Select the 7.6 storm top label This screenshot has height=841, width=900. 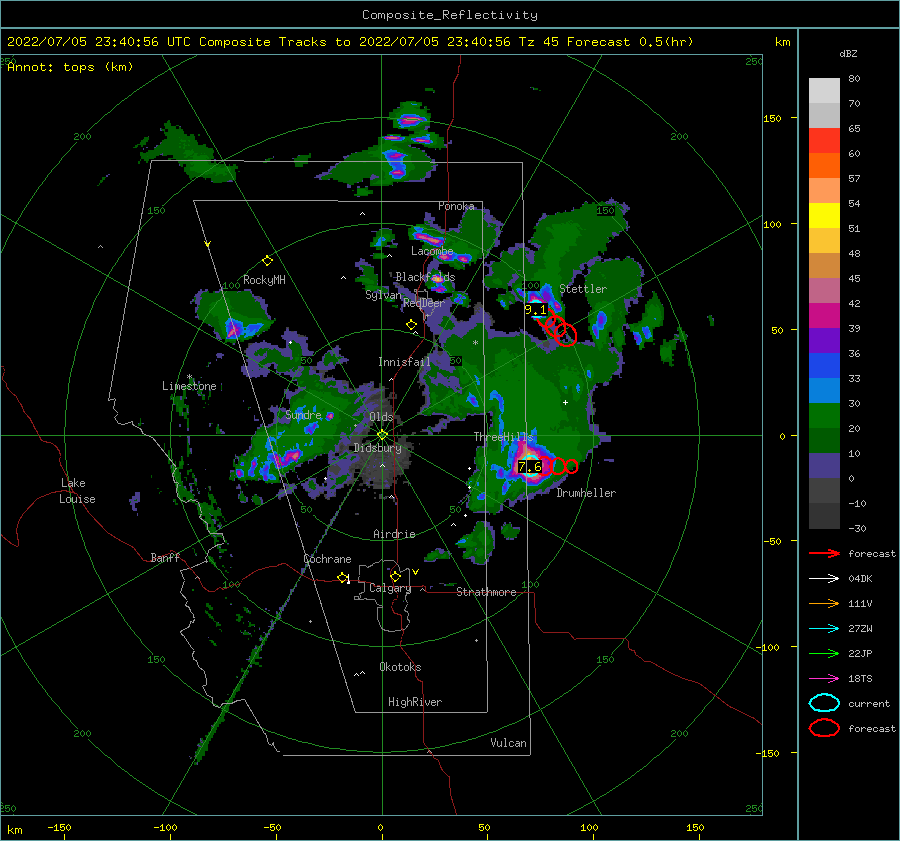[x=530, y=467]
